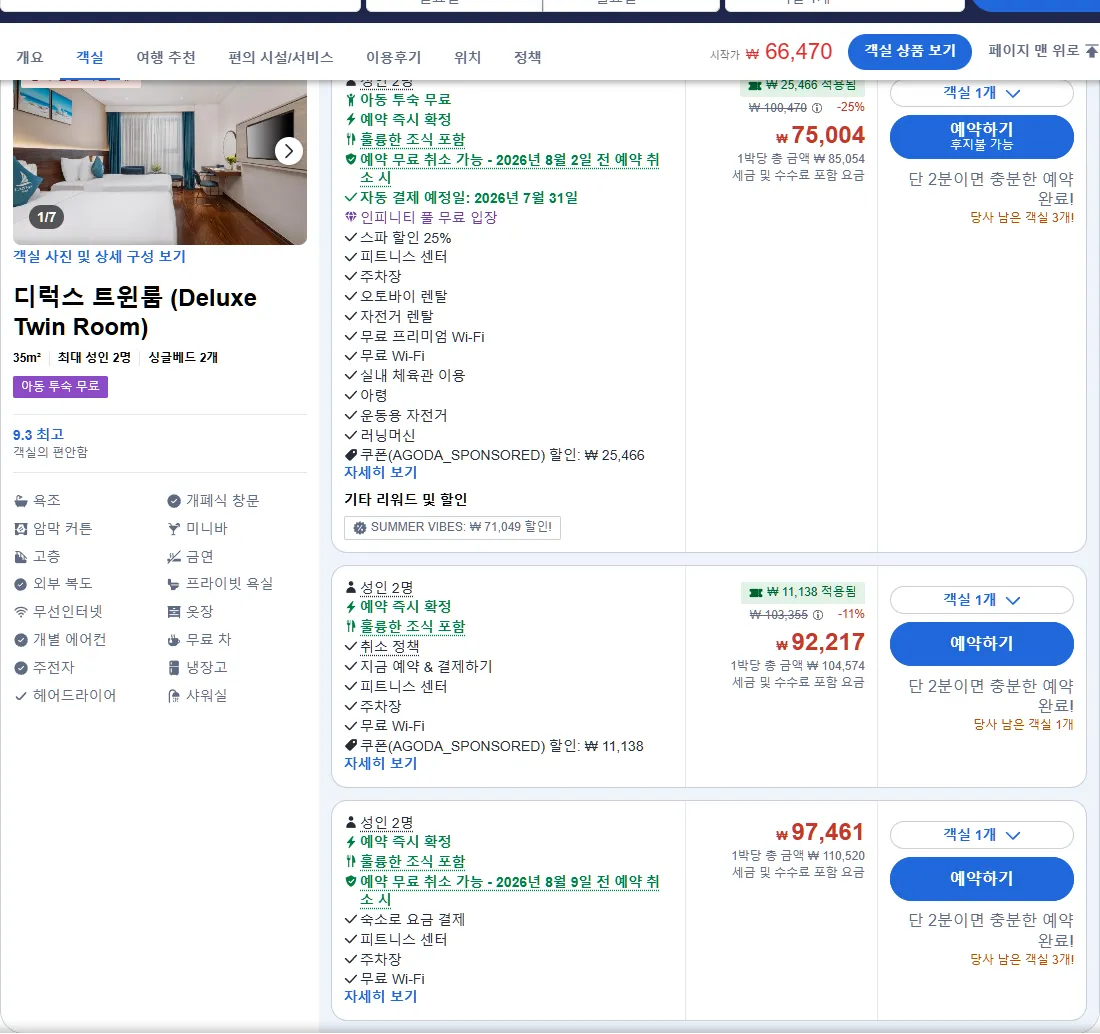1100x1034 pixels.
Task: Click 페이지 맨 위로 to return to top
Action: click(x=1042, y=51)
